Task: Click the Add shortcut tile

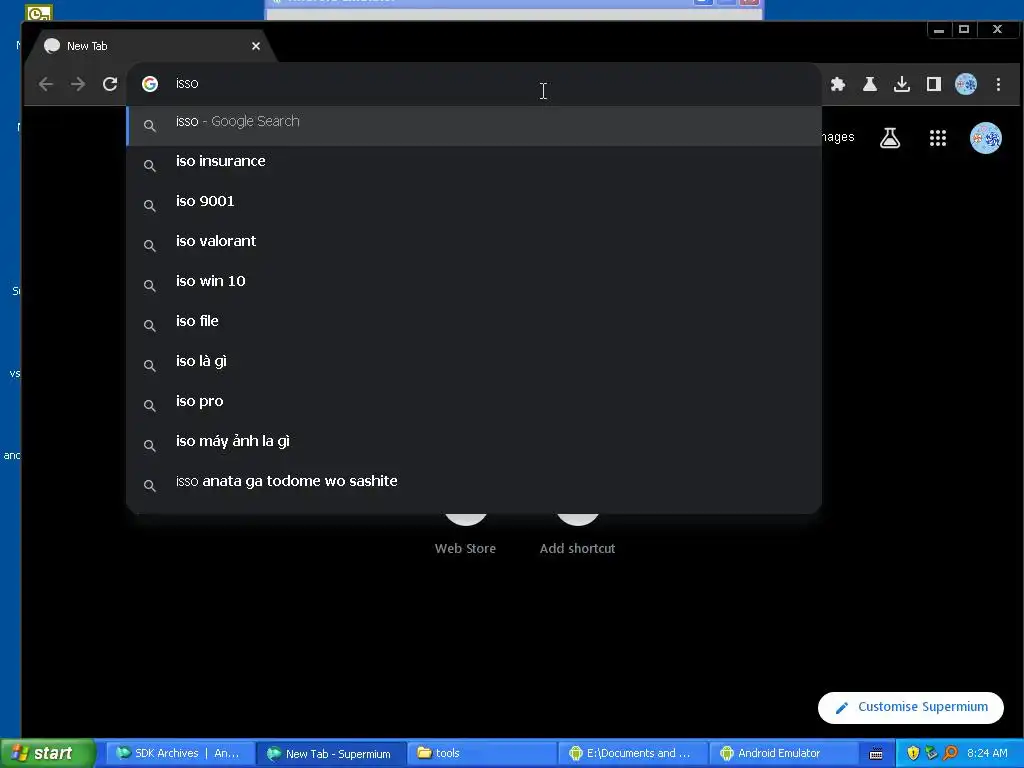Action: (577, 534)
